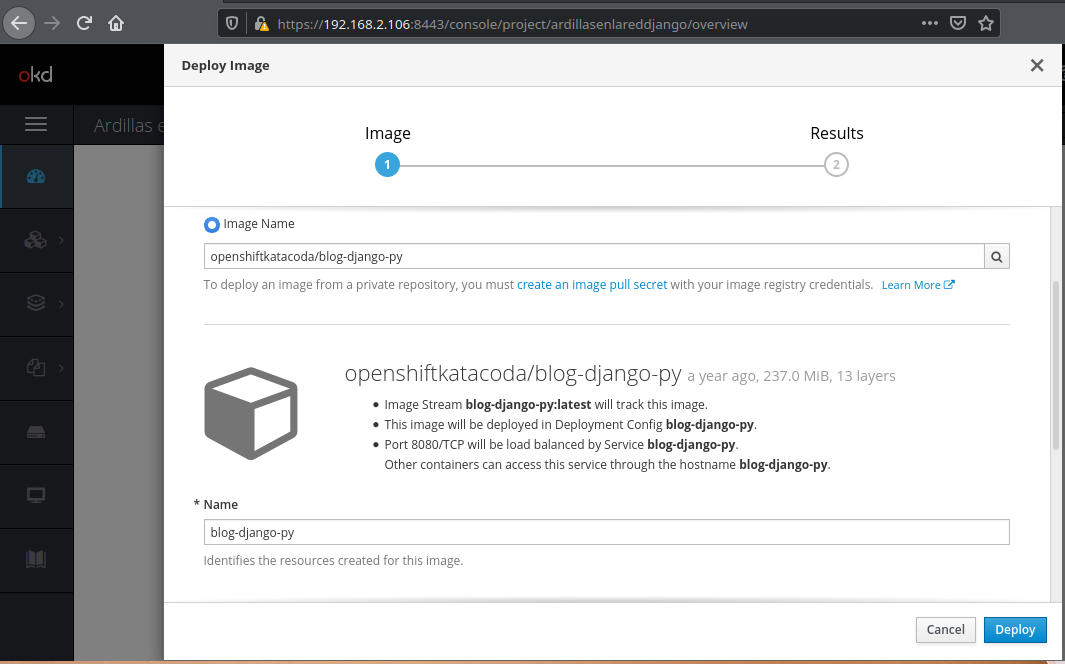Screen dimensions: 1065x664
Task: Open the page actions three-dots menu
Action: (x=930, y=23)
